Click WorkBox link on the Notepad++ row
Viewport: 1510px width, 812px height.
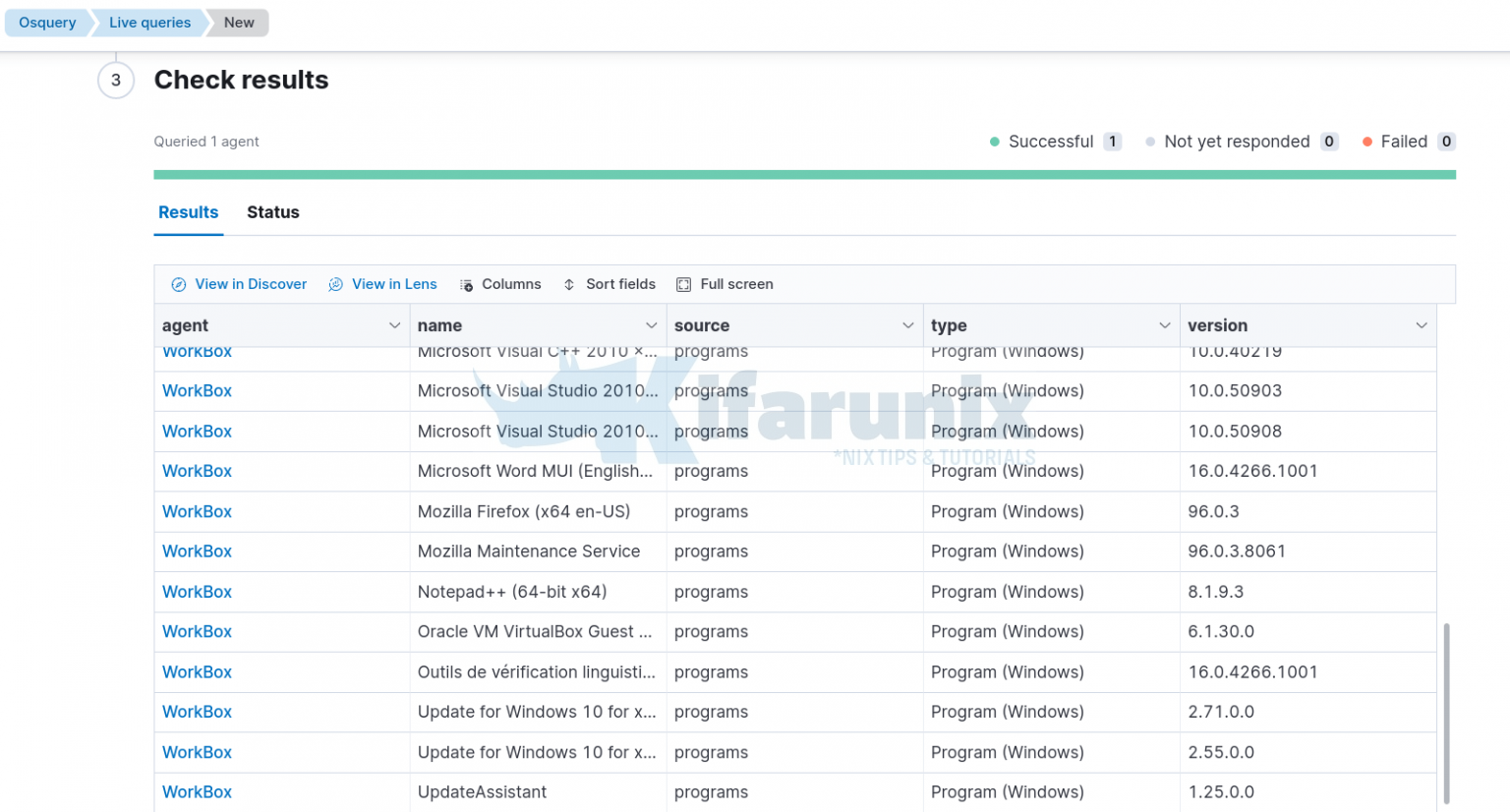coord(197,591)
